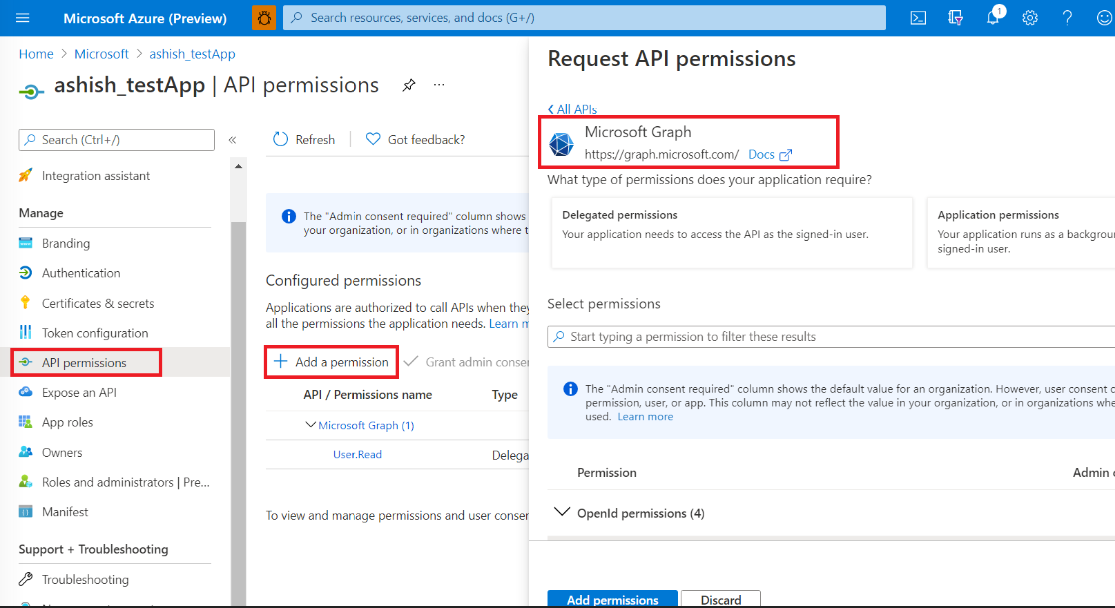Click the Got feedback heart icon
The height and width of the screenshot is (608, 1115).
pyautogui.click(x=373, y=139)
